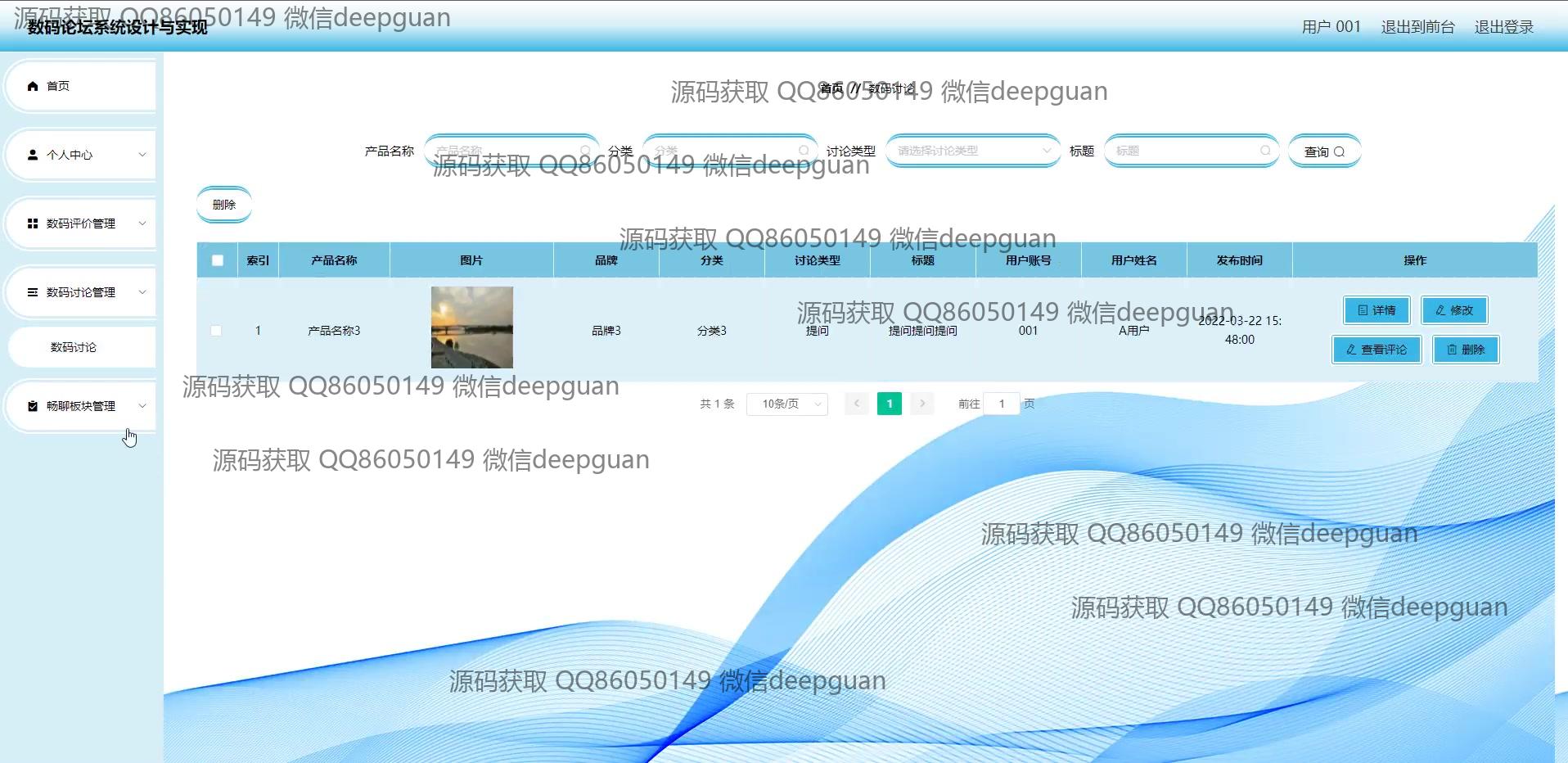Open the 首页 sidebar menu item
1568x763 pixels.
[x=82, y=86]
